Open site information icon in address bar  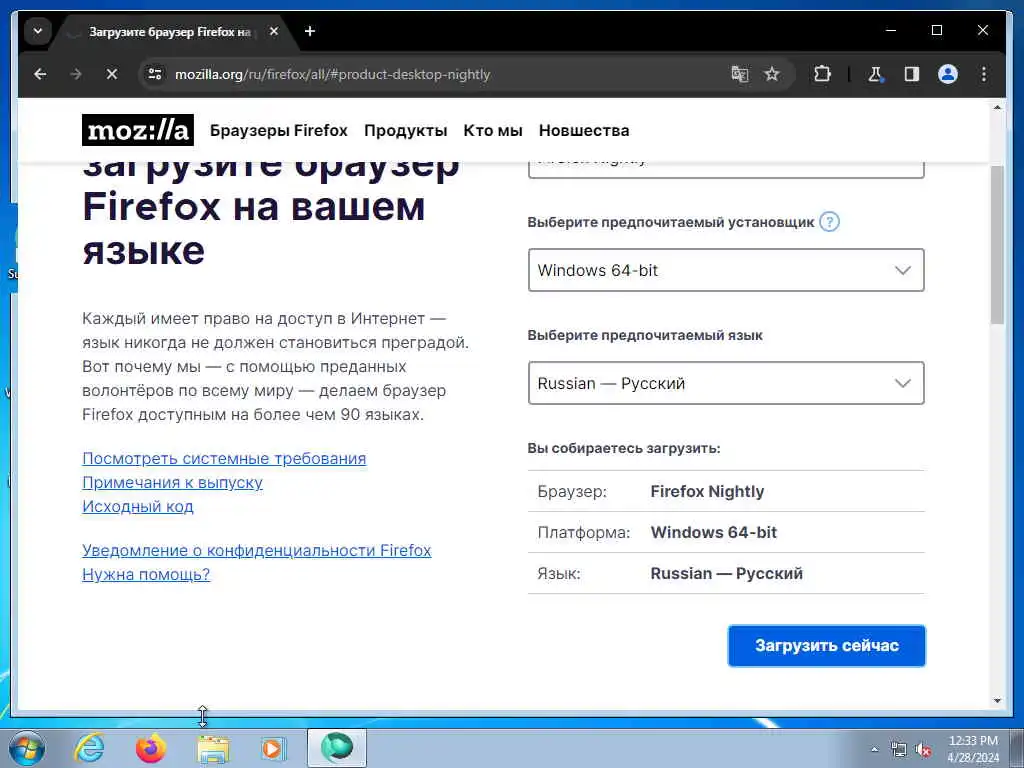coord(155,74)
